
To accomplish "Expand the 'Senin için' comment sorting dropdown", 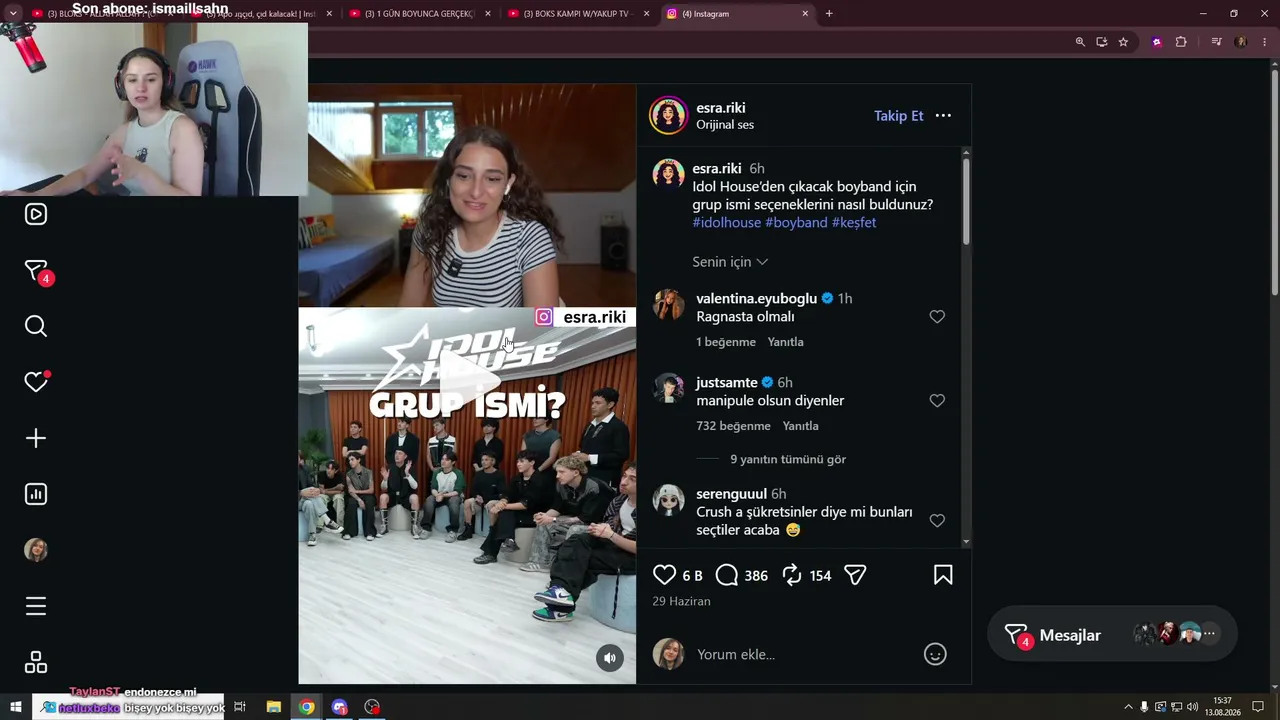I will 730,262.
